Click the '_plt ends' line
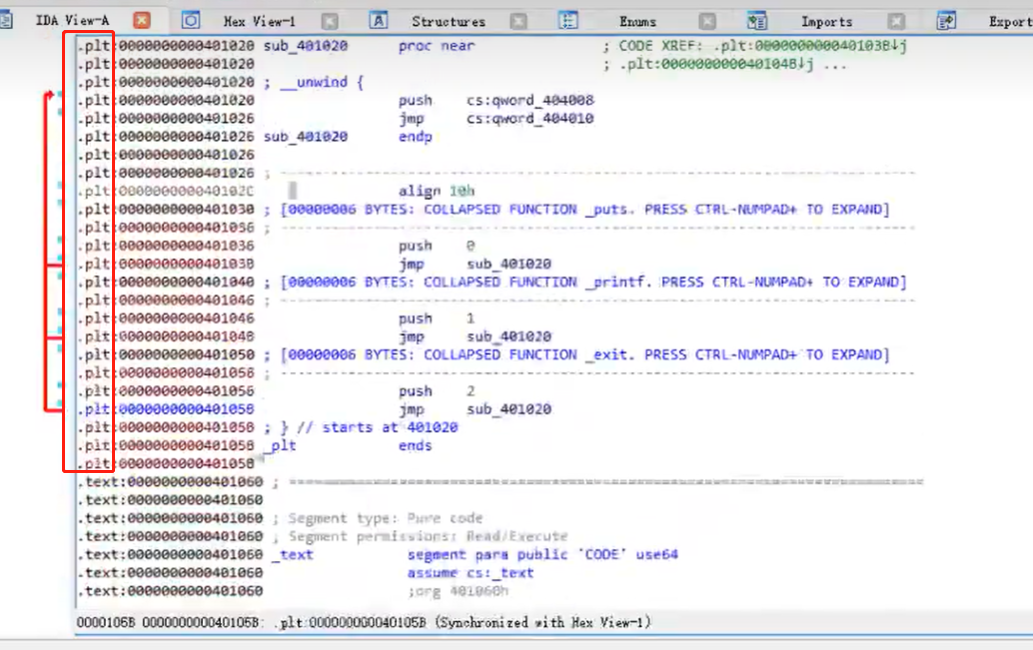Screen dimensions: 1033x650 point(350,446)
